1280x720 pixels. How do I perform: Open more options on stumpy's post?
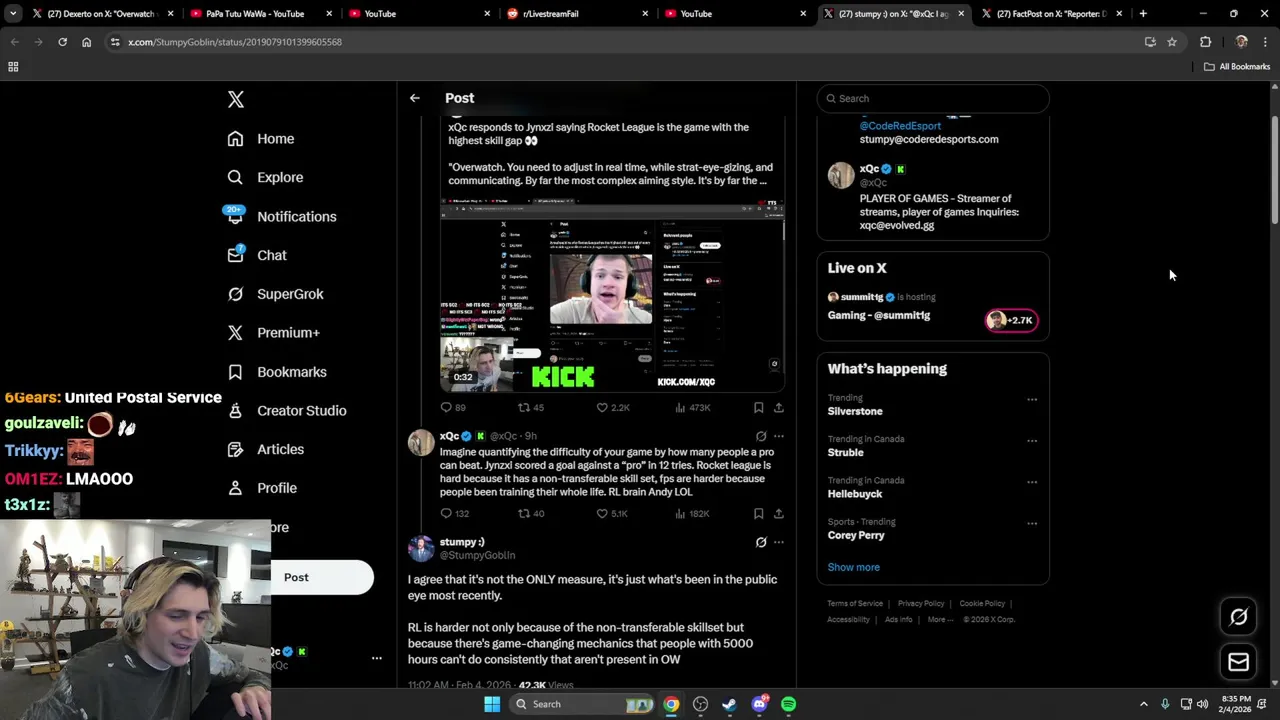pyautogui.click(x=778, y=542)
